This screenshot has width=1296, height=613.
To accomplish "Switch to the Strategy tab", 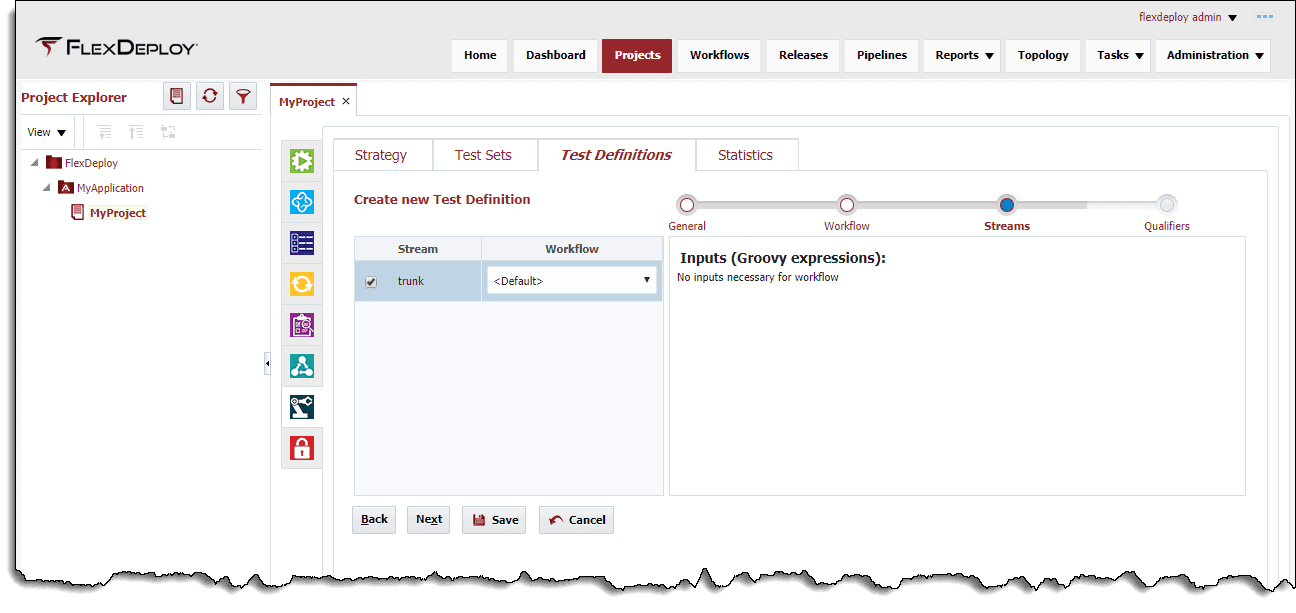I will (381, 155).
